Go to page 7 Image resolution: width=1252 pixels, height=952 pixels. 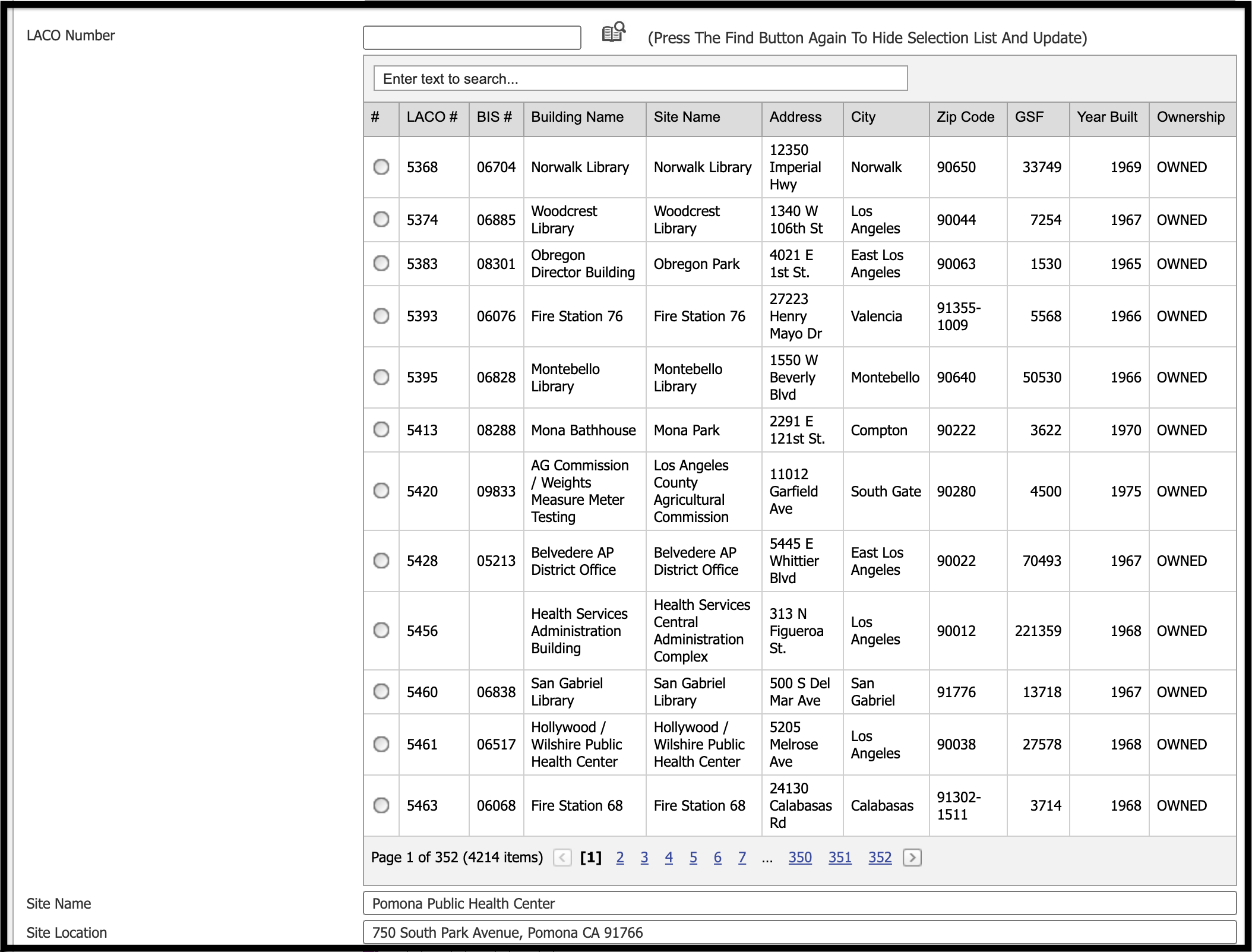pos(742,858)
